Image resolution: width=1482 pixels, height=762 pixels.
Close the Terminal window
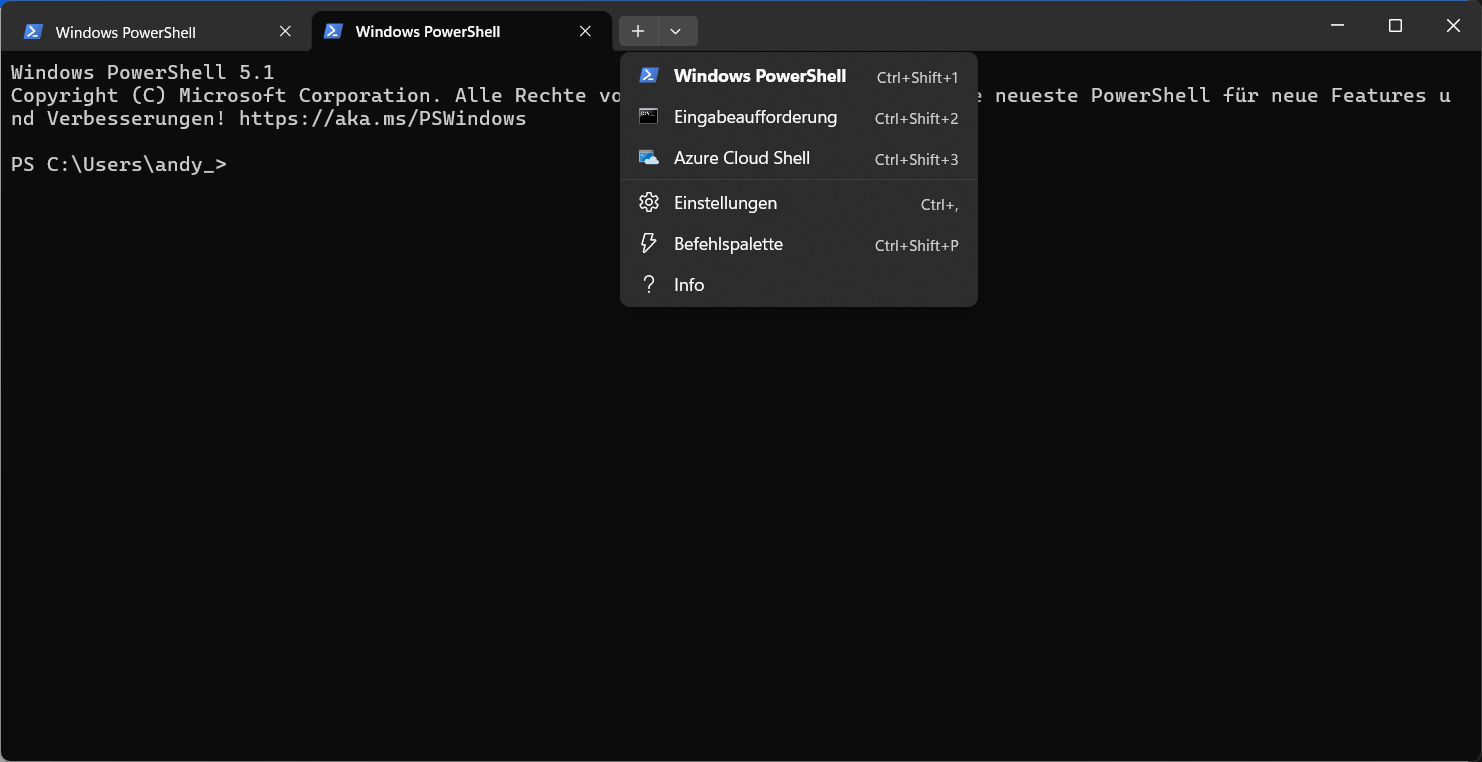click(1453, 26)
